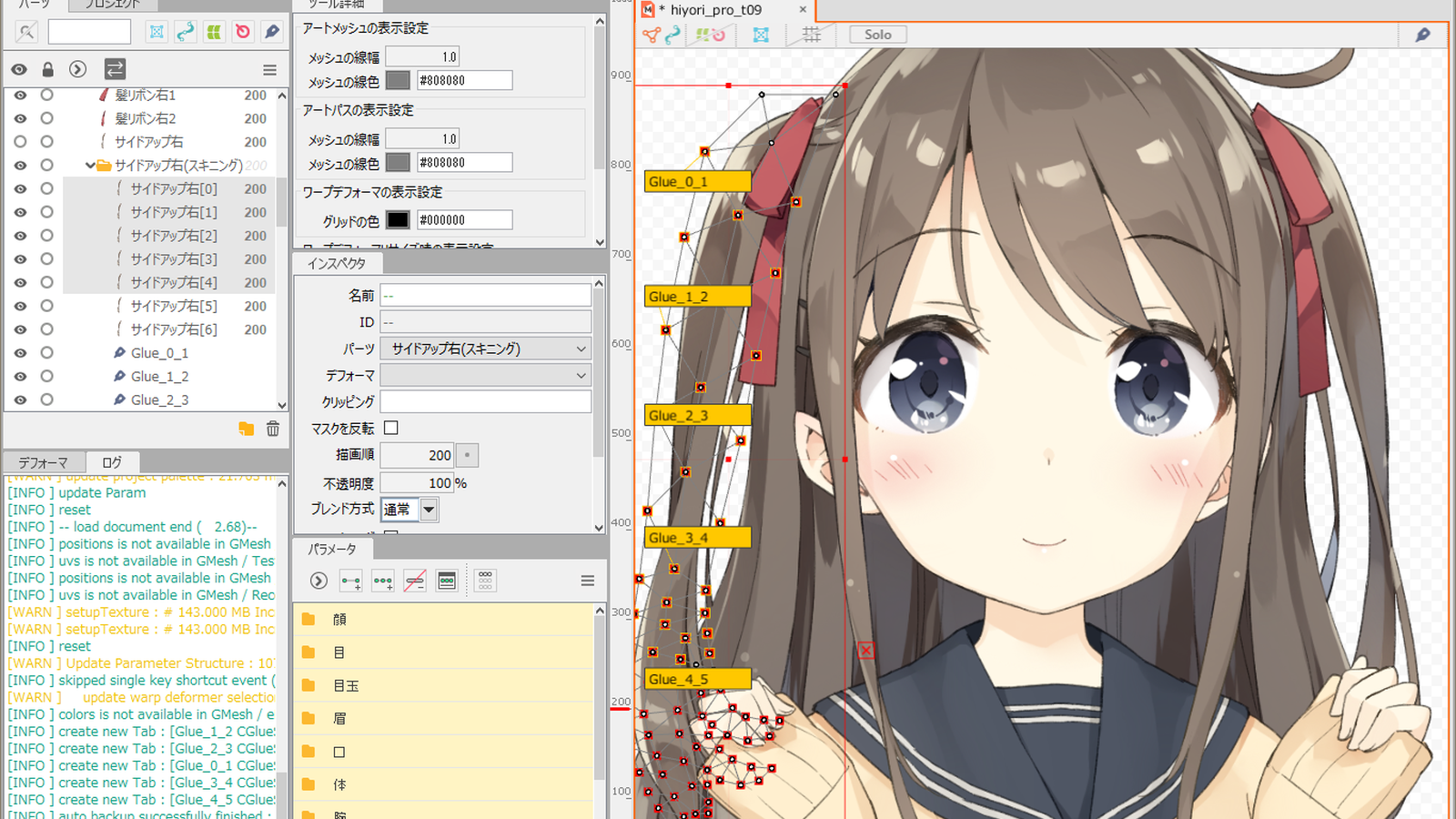The width and height of the screenshot is (1456, 819).
Task: Toggle the swap arrows button in parts panel
Action: click(x=115, y=69)
